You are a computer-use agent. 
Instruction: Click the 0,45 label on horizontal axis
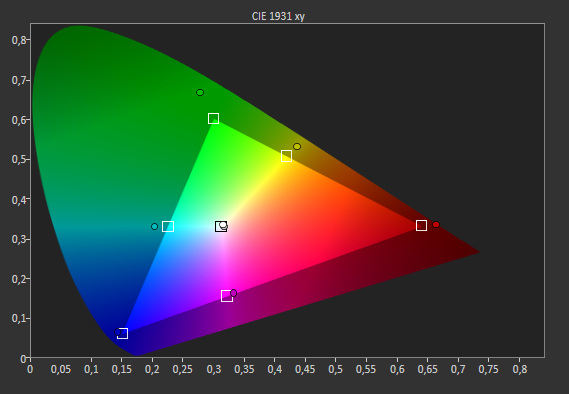pyautogui.click(x=305, y=369)
